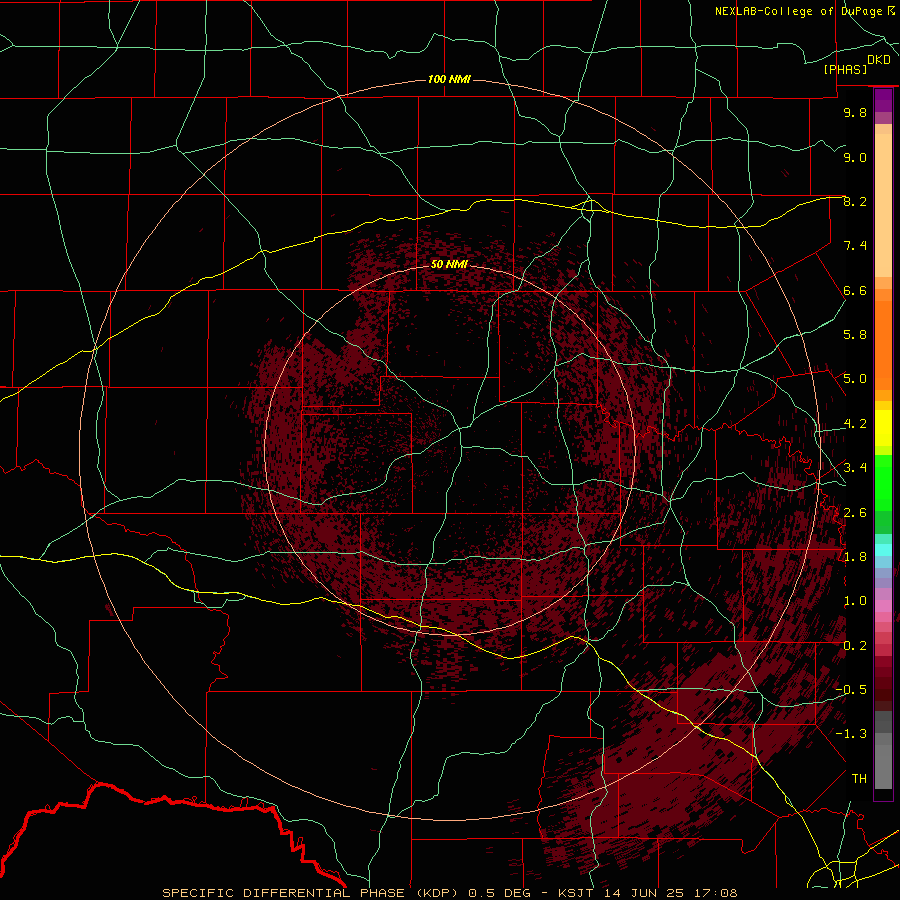The width and height of the screenshot is (900, 900).
Task: Click the 5.0 legend value
Action: pos(855,379)
